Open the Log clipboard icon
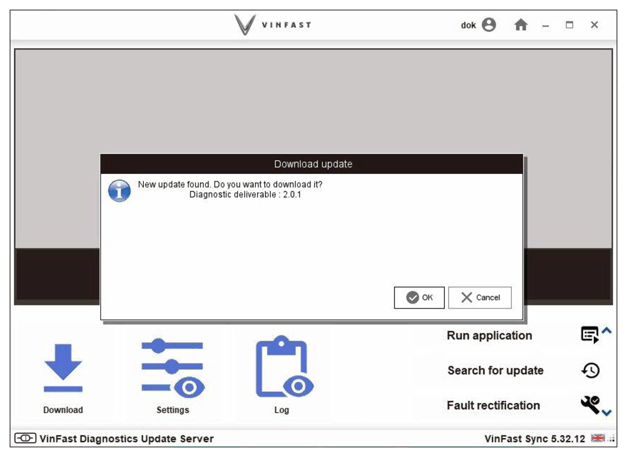The height and width of the screenshot is (457, 627). point(284,366)
